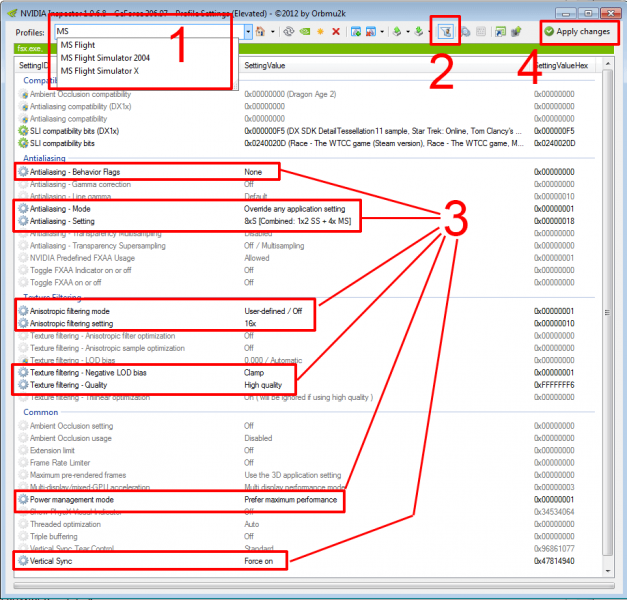Toggle the show customized settings only filter

445,31
